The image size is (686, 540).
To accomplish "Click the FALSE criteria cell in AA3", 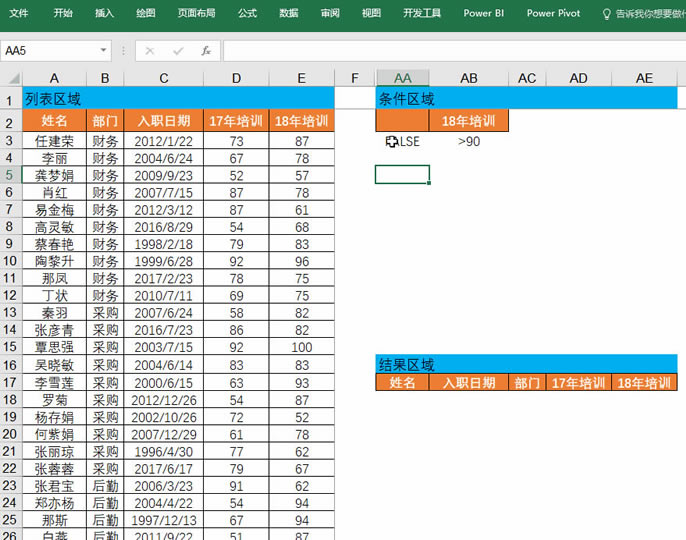I will 402,141.
